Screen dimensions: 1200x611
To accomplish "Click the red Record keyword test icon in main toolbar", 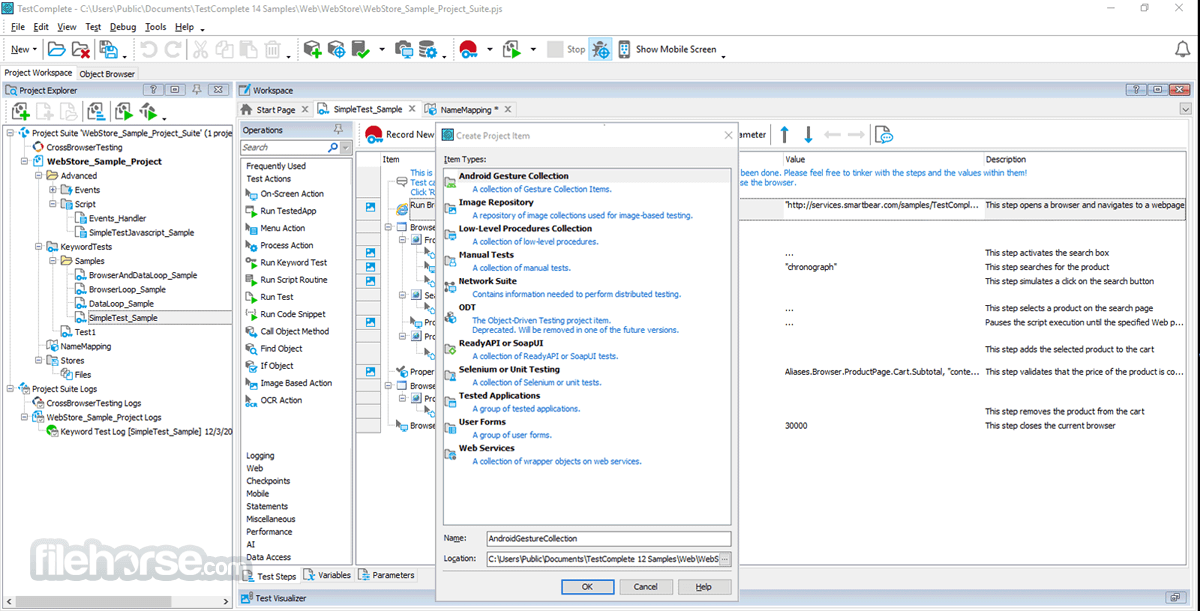I will [468, 49].
